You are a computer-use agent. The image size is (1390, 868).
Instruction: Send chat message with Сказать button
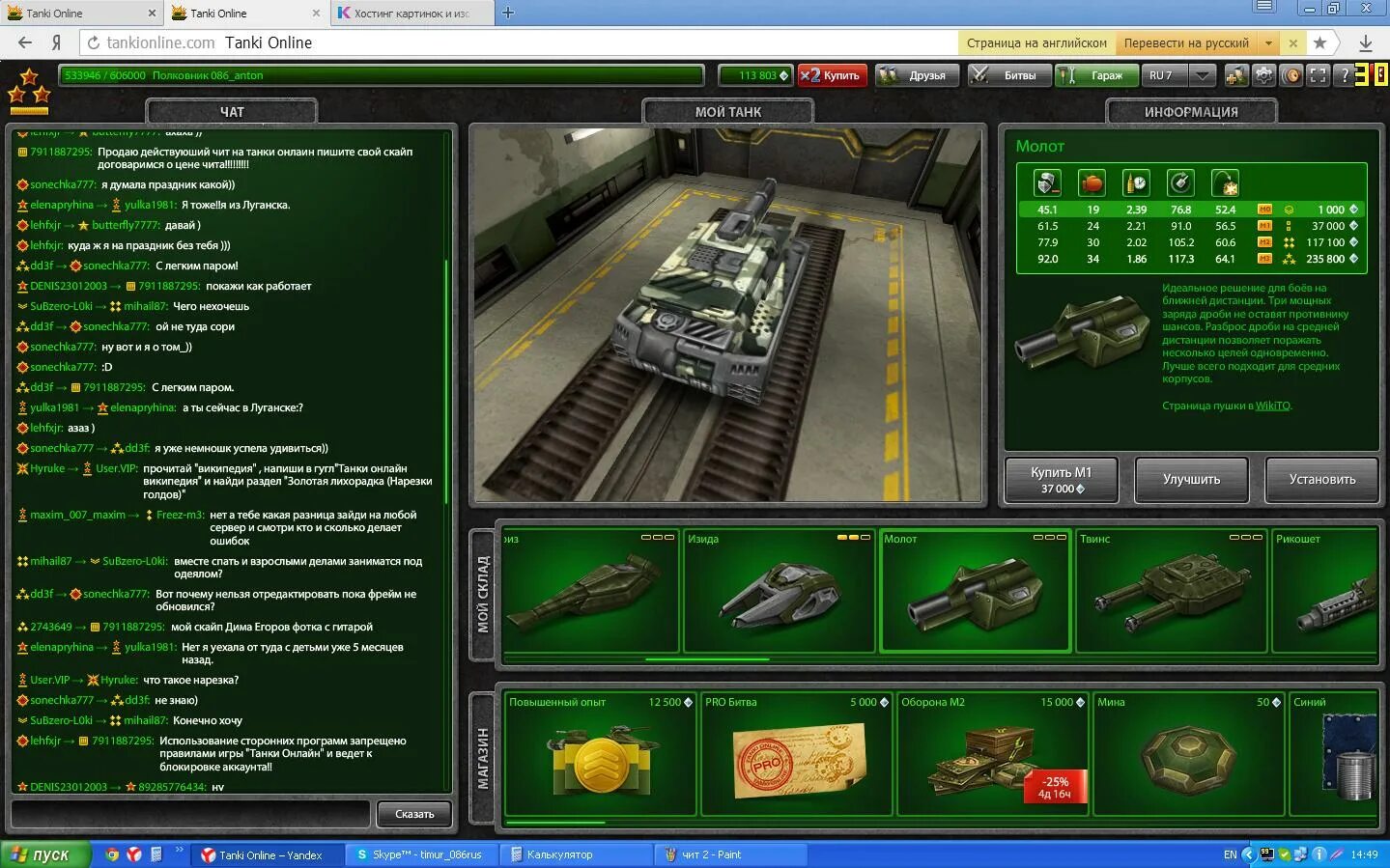pos(414,814)
